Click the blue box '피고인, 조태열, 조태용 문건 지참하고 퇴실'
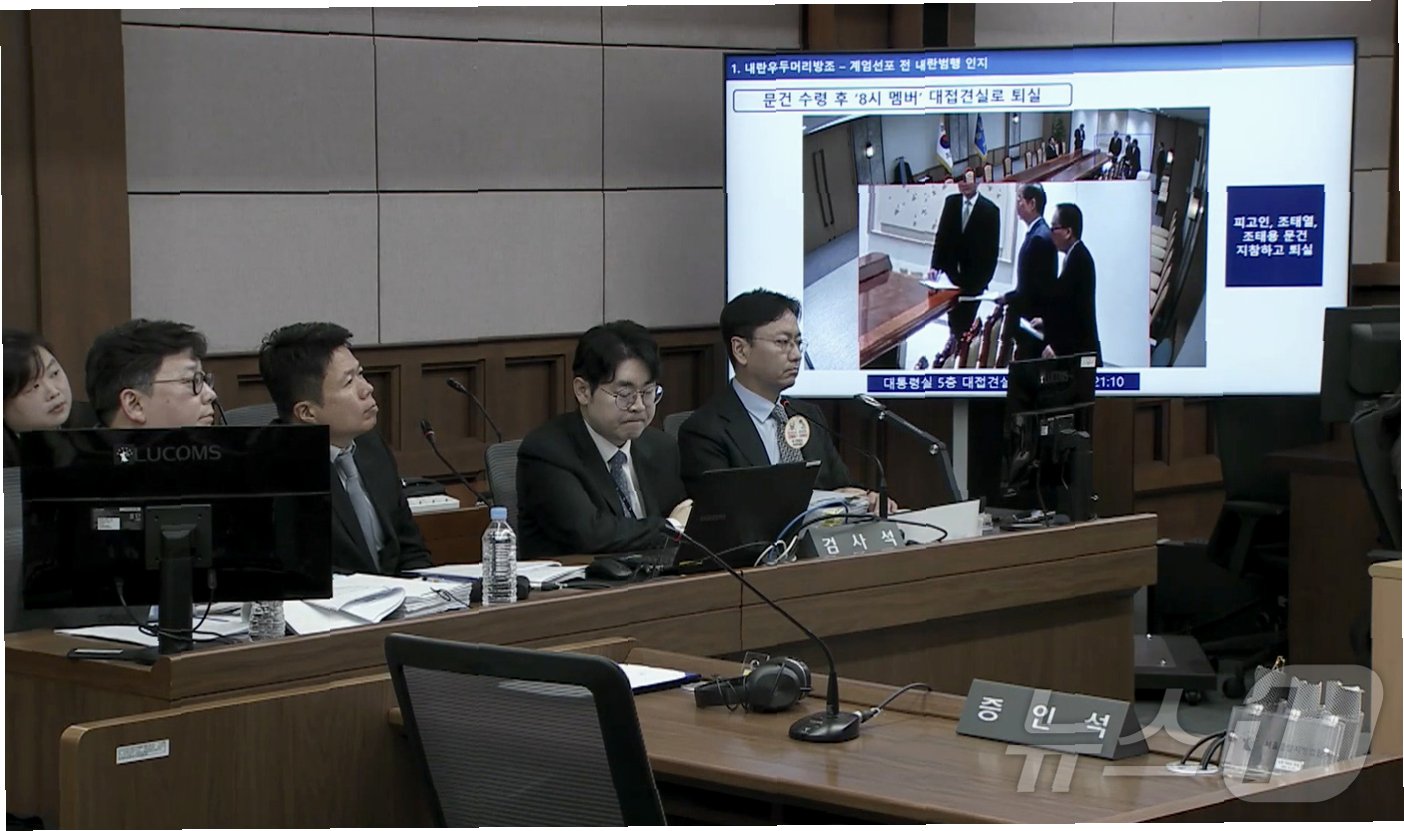This screenshot has width=1404, height=831. (x=1274, y=235)
